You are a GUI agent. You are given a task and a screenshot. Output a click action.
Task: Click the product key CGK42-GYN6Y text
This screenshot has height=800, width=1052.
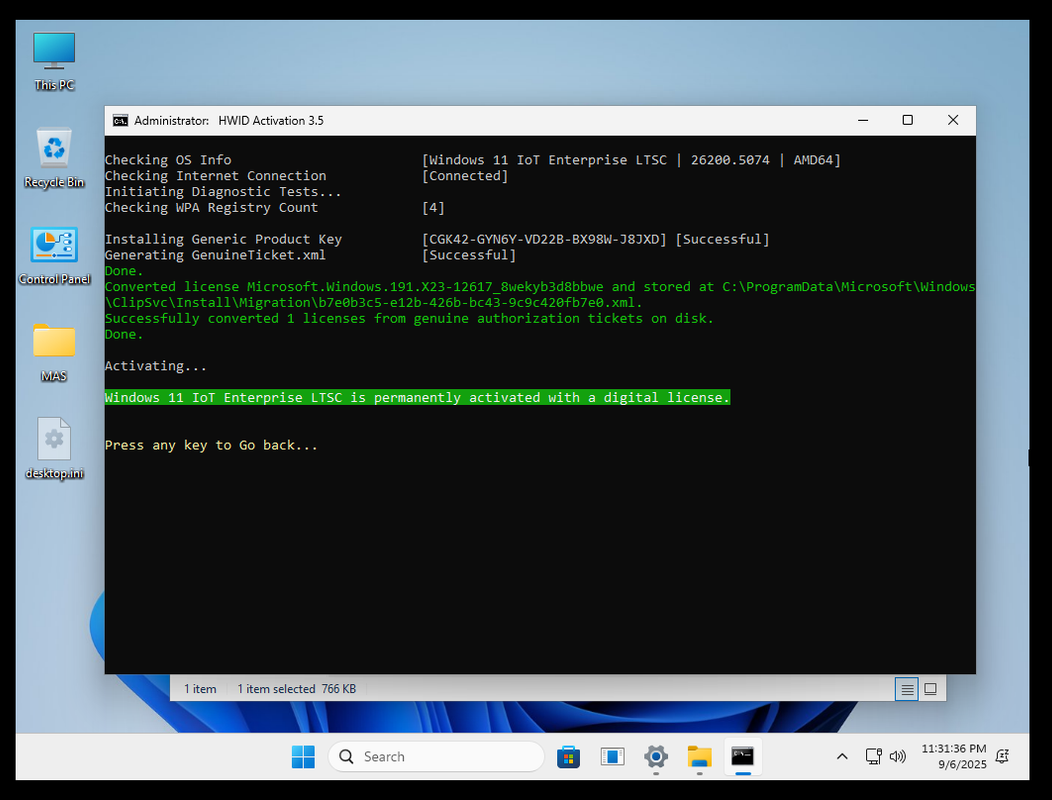544,239
